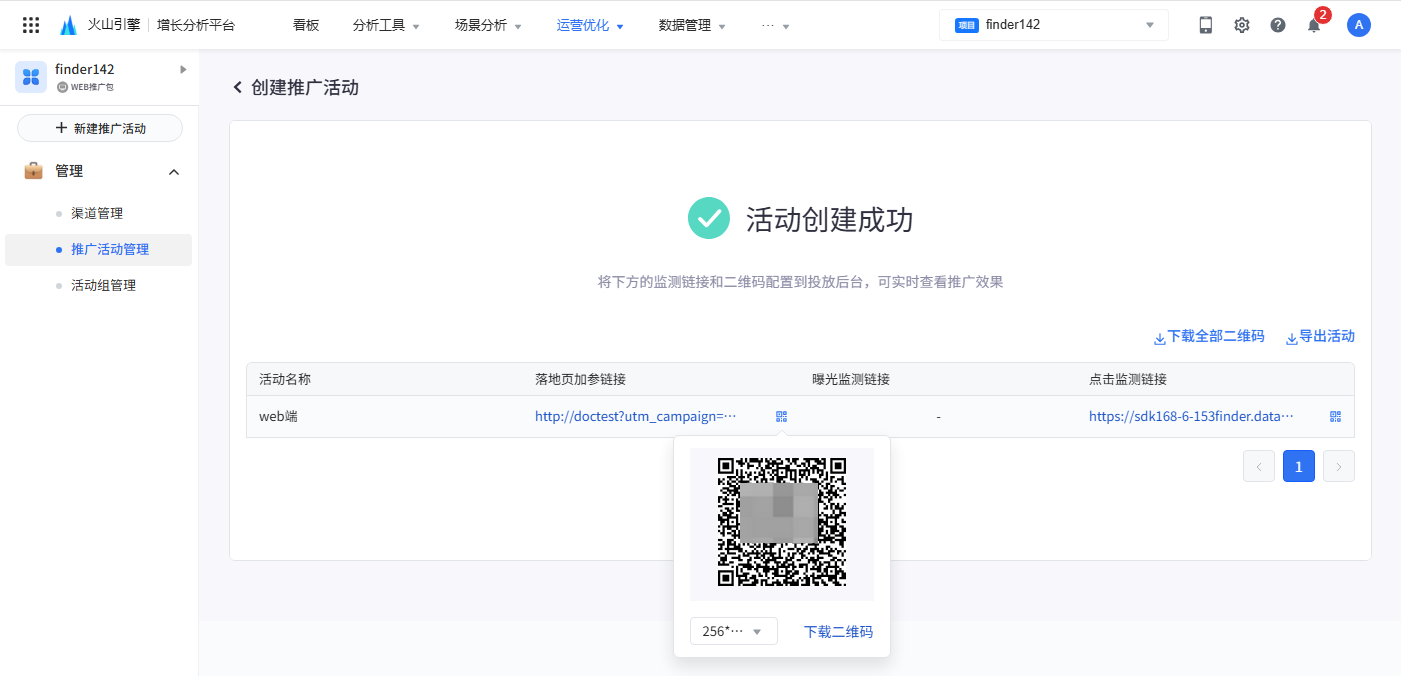Click back arrow next to 创建推广活动
The height and width of the screenshot is (676, 1401).
click(x=238, y=88)
